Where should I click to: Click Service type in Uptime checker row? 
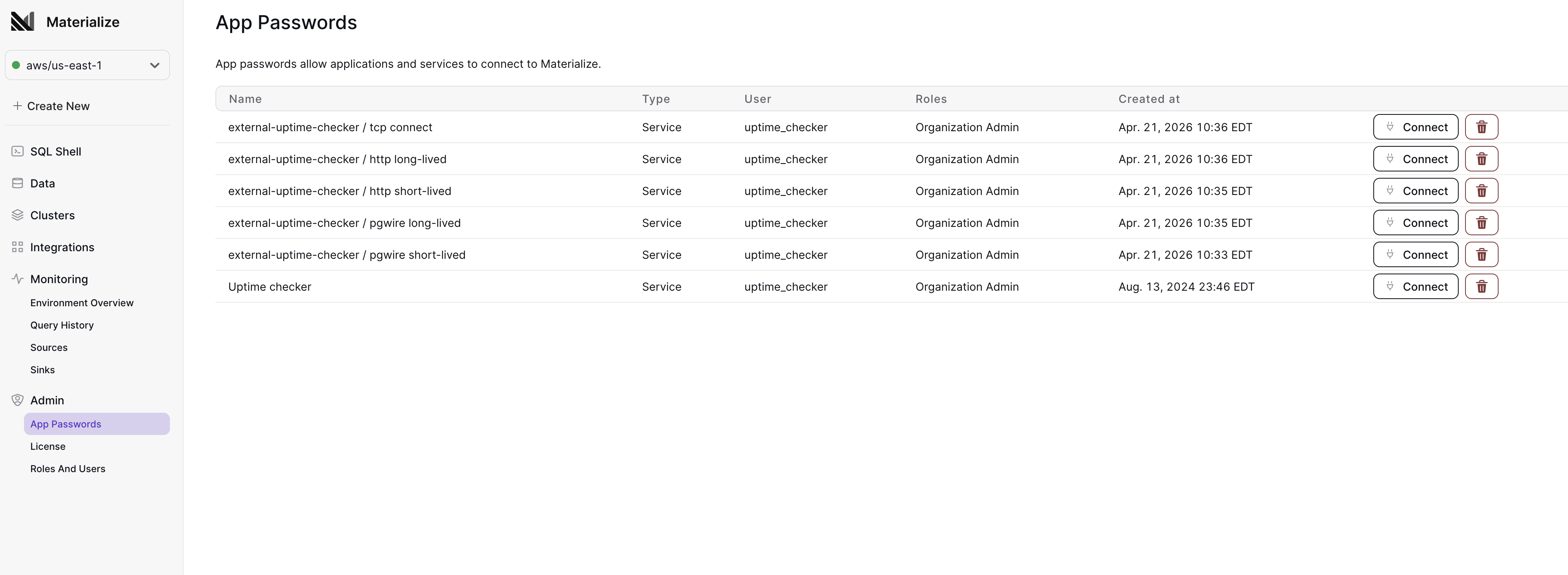point(661,287)
